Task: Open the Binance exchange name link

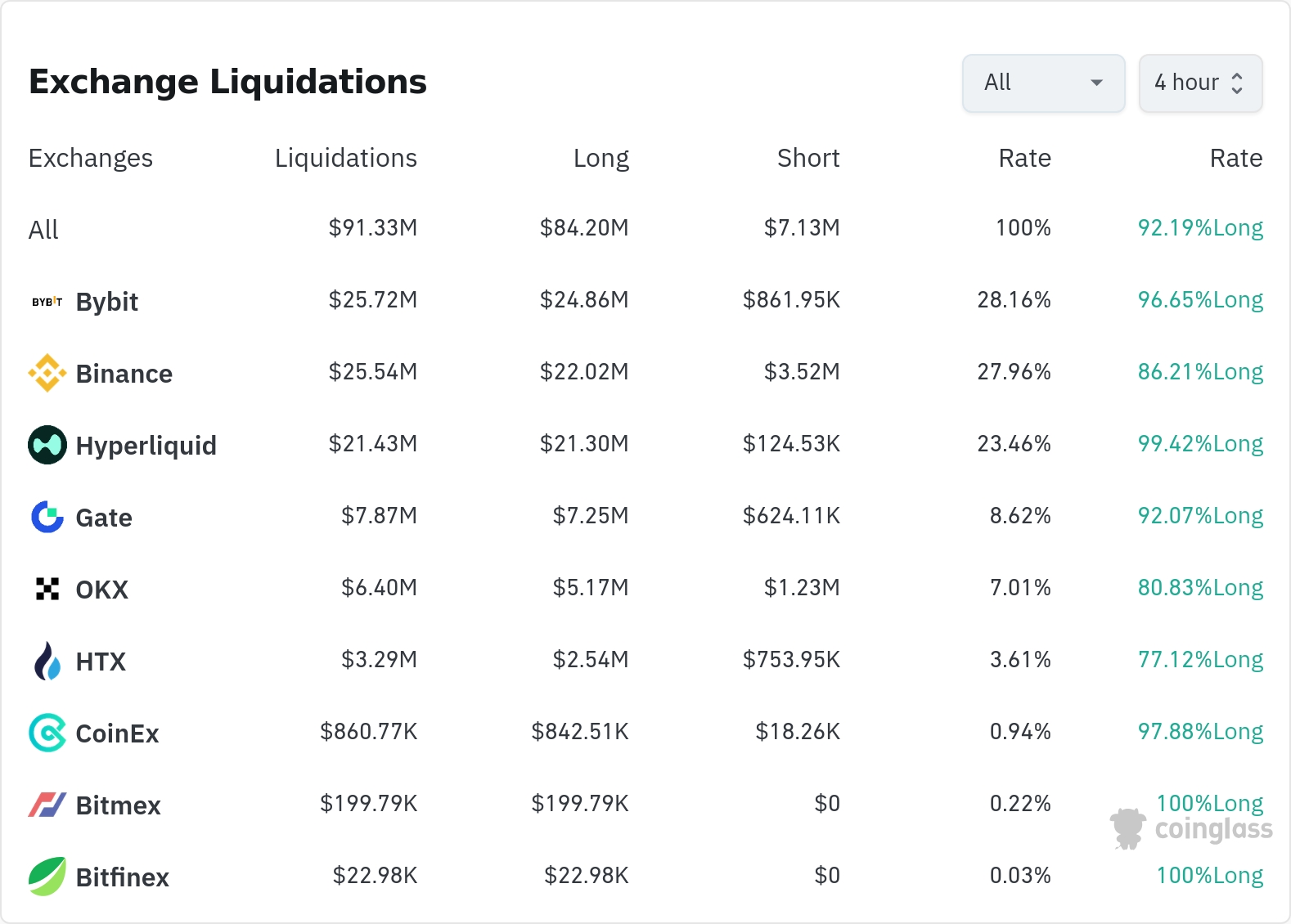Action: [124, 374]
